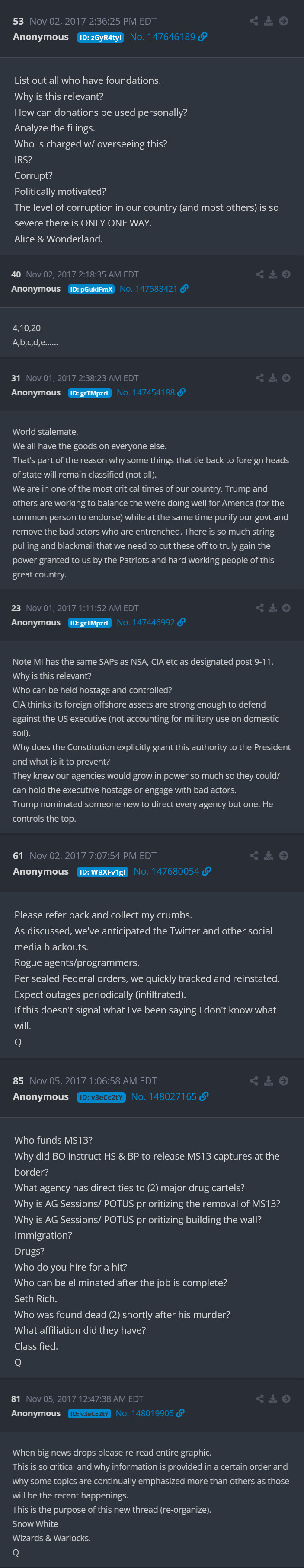This screenshot has height=1568, width=304.
Task: Click the ID: WBXFv1gI badge on post 61
Action: [102, 872]
